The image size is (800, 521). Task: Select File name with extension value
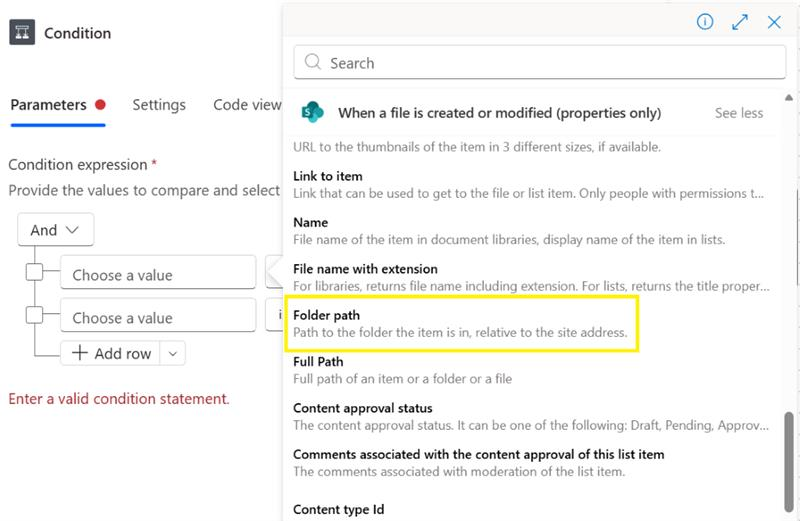click(x=531, y=277)
